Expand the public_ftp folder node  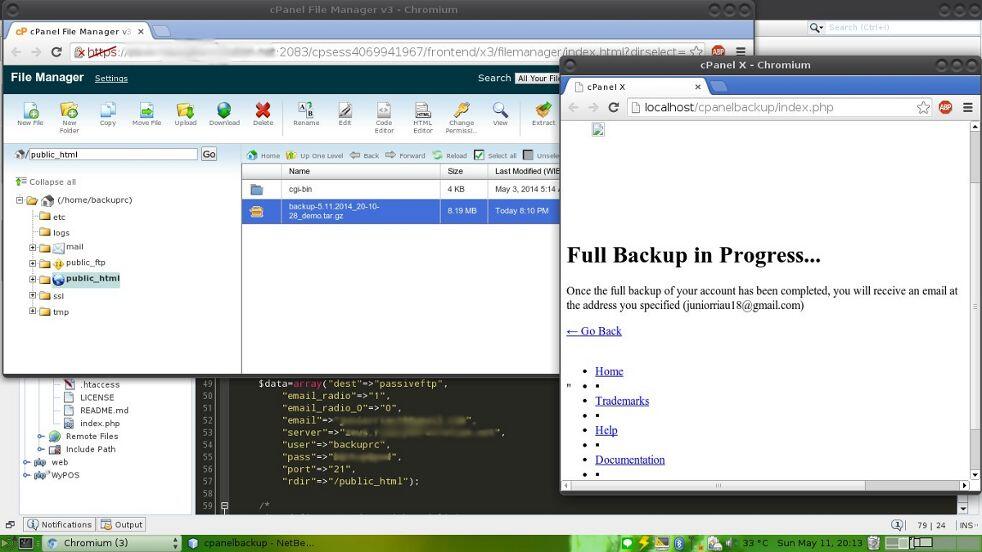click(x=33, y=263)
